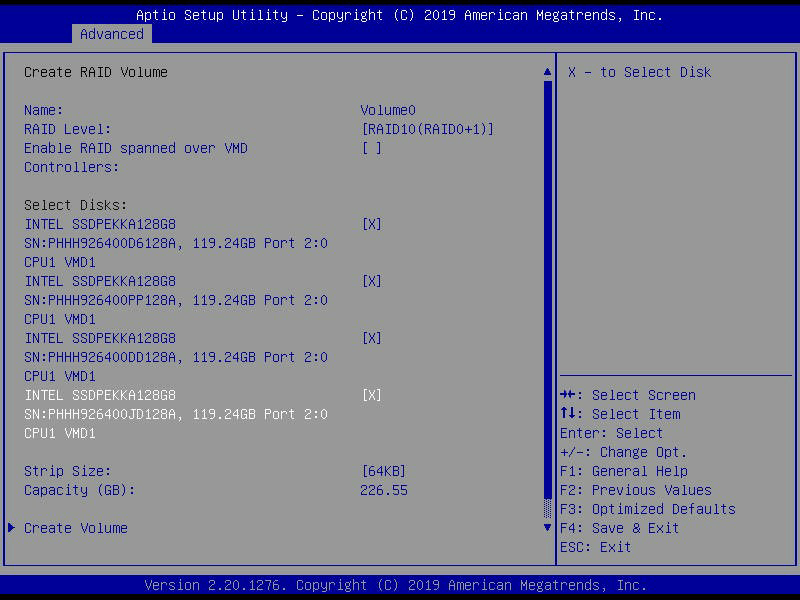
Task: Select the SN:PHHH926400D6128A serial line
Action: [176, 243]
